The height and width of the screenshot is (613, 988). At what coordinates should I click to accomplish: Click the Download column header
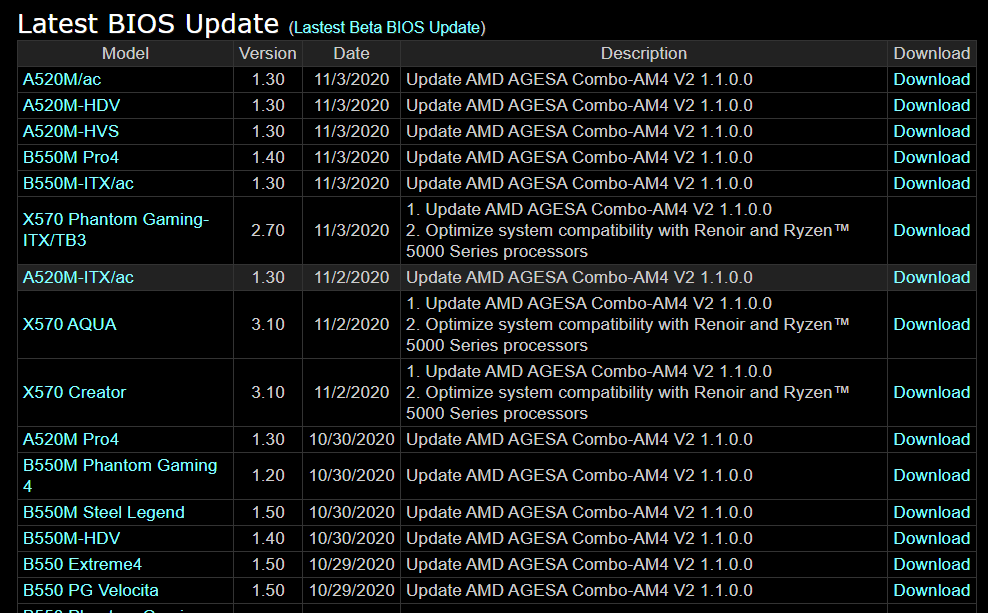click(x=931, y=54)
